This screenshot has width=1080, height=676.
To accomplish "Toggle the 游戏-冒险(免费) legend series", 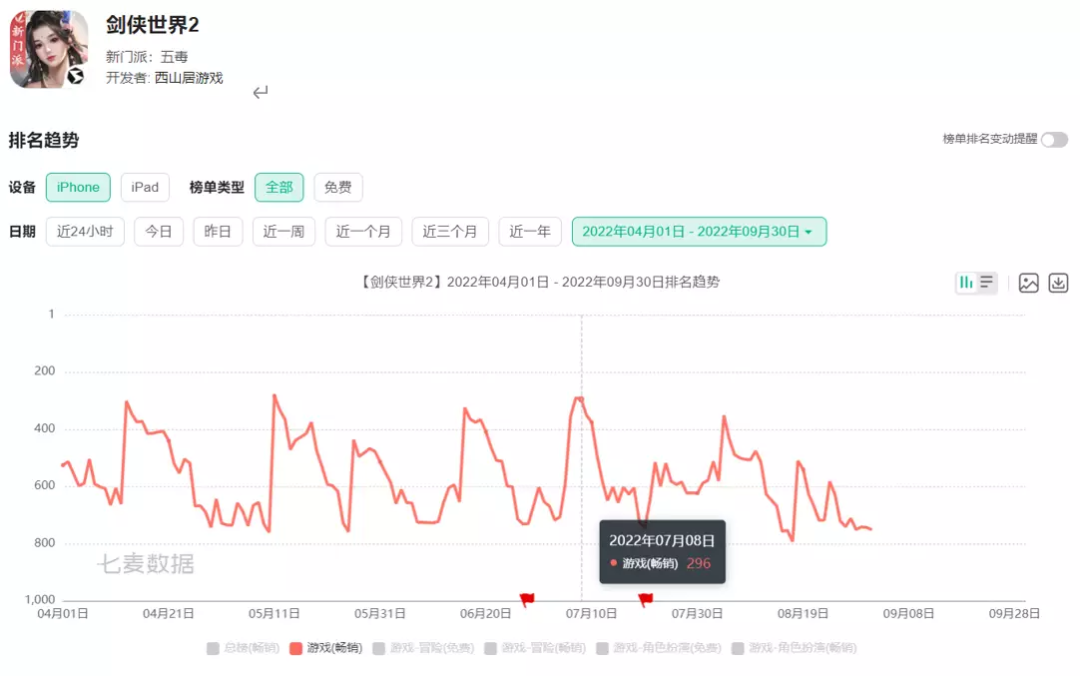I will point(424,648).
